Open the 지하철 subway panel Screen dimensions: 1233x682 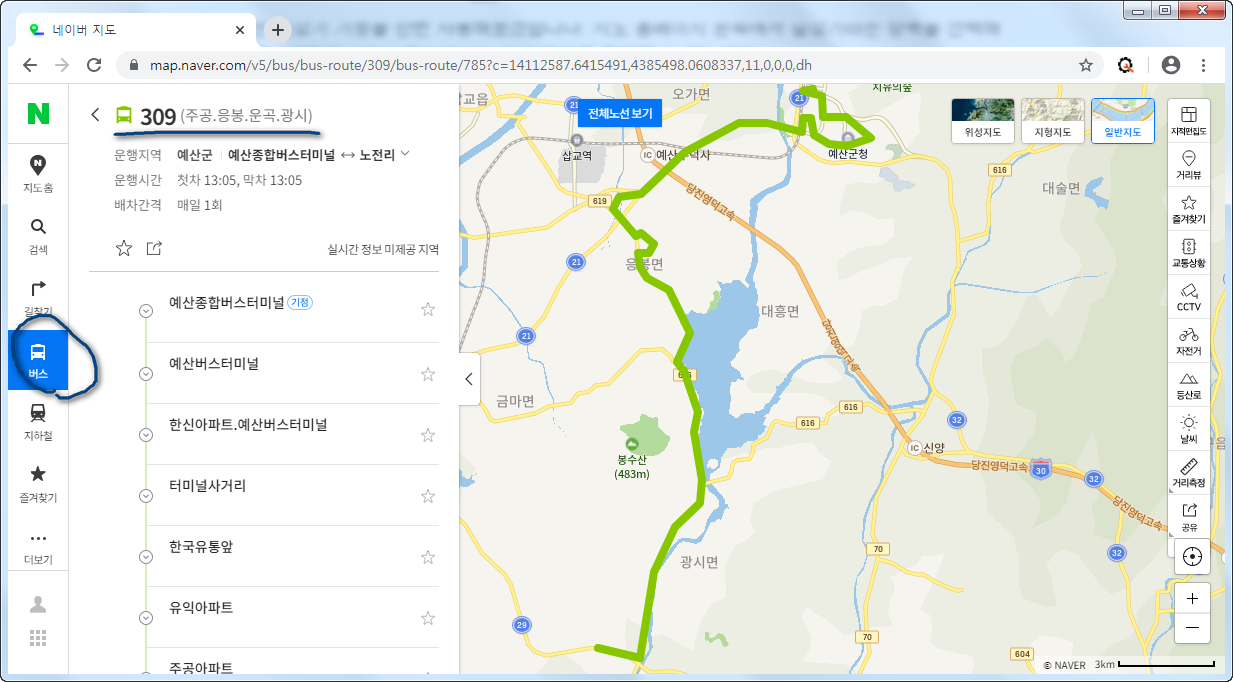click(x=38, y=422)
